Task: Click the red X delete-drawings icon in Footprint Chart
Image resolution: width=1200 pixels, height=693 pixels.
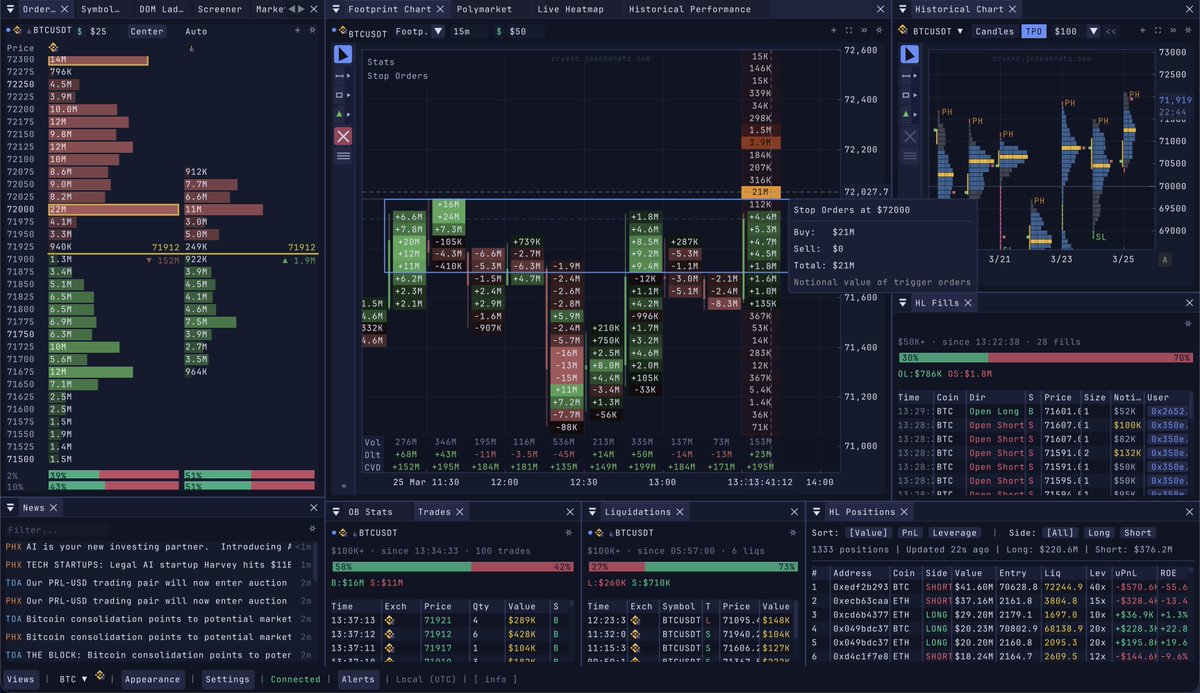Action: 343,136
